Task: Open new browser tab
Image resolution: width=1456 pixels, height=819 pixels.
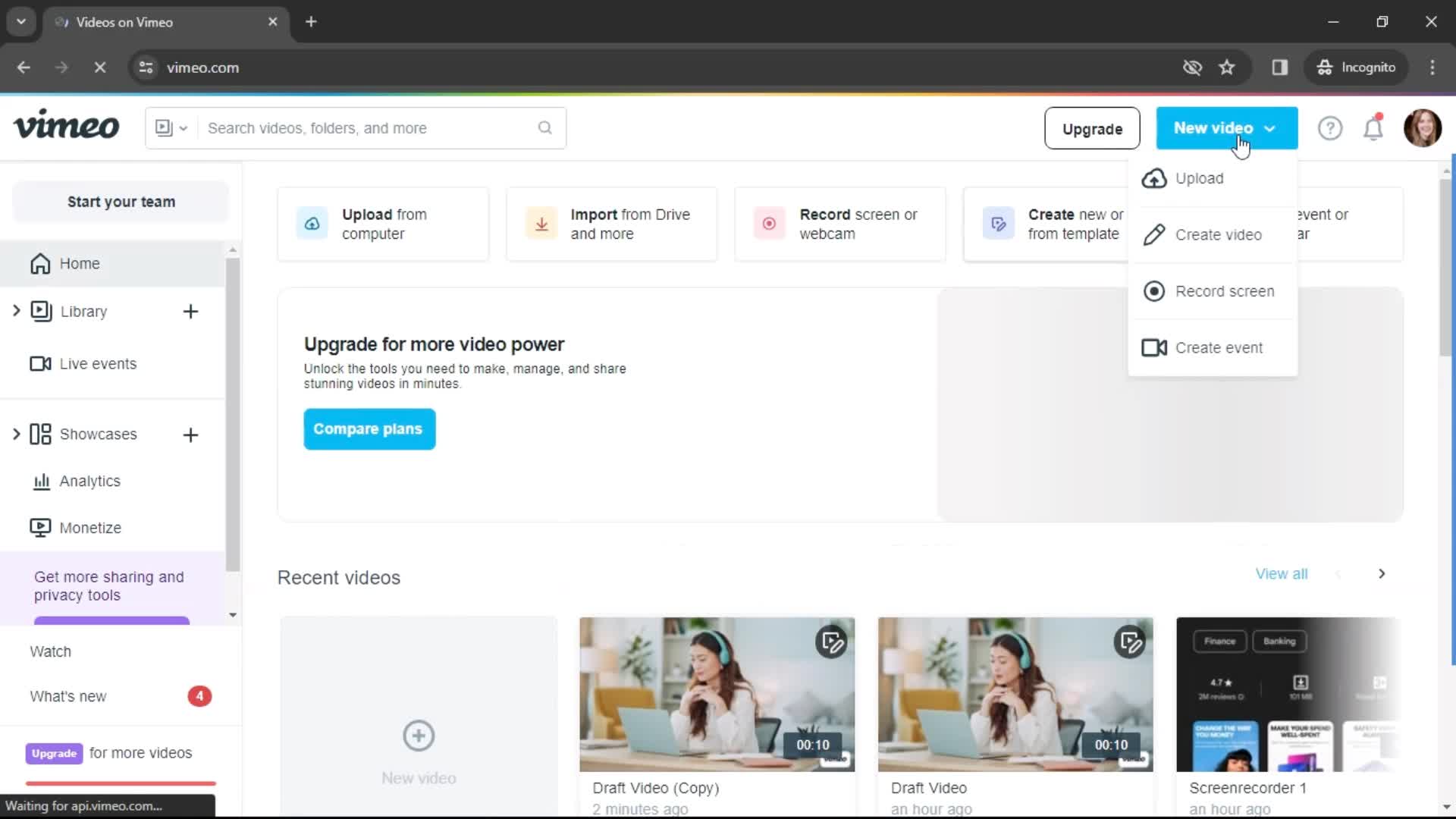Action: [x=311, y=22]
